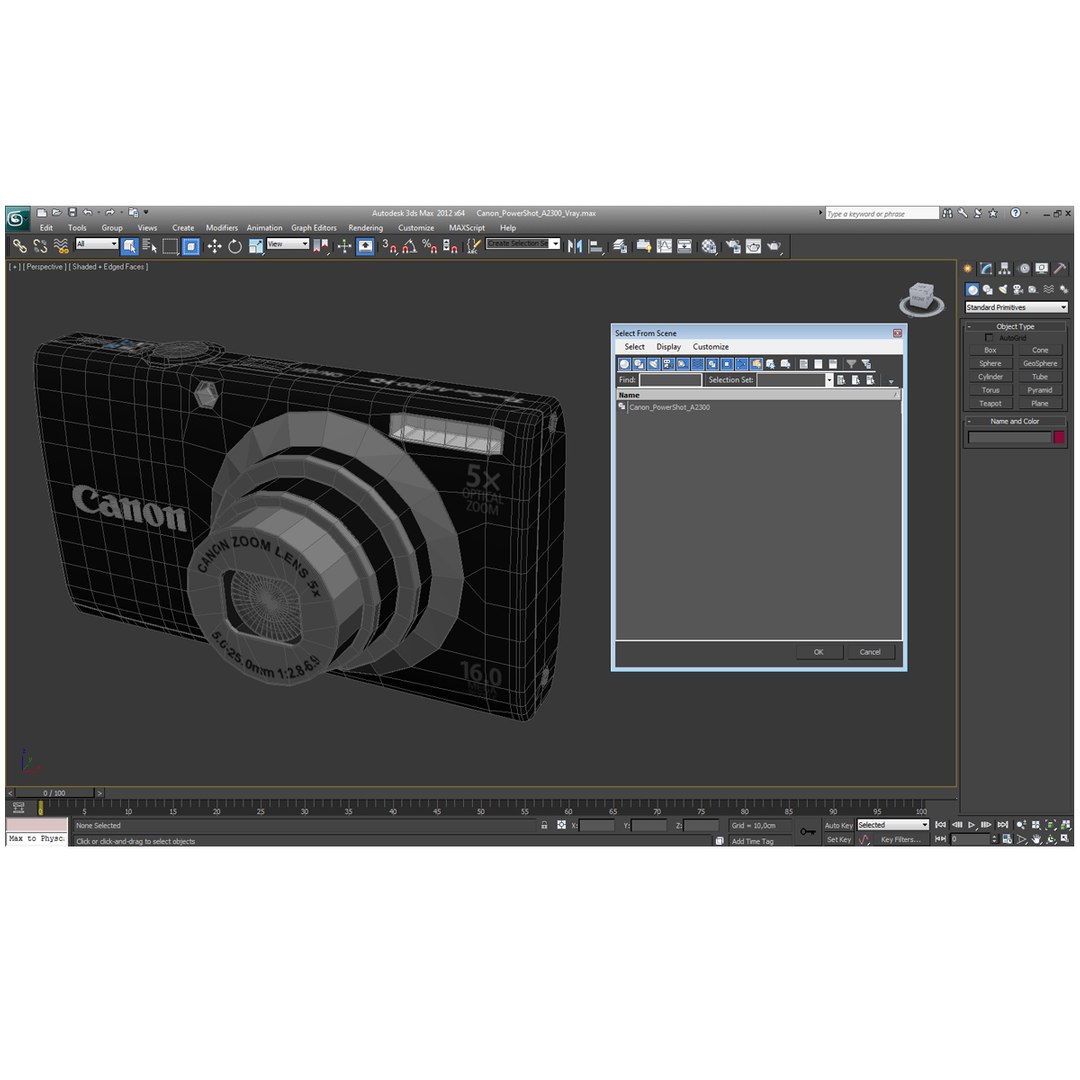
Task: Choose the Rectangular Selection Region tool
Action: pyautogui.click(x=170, y=246)
